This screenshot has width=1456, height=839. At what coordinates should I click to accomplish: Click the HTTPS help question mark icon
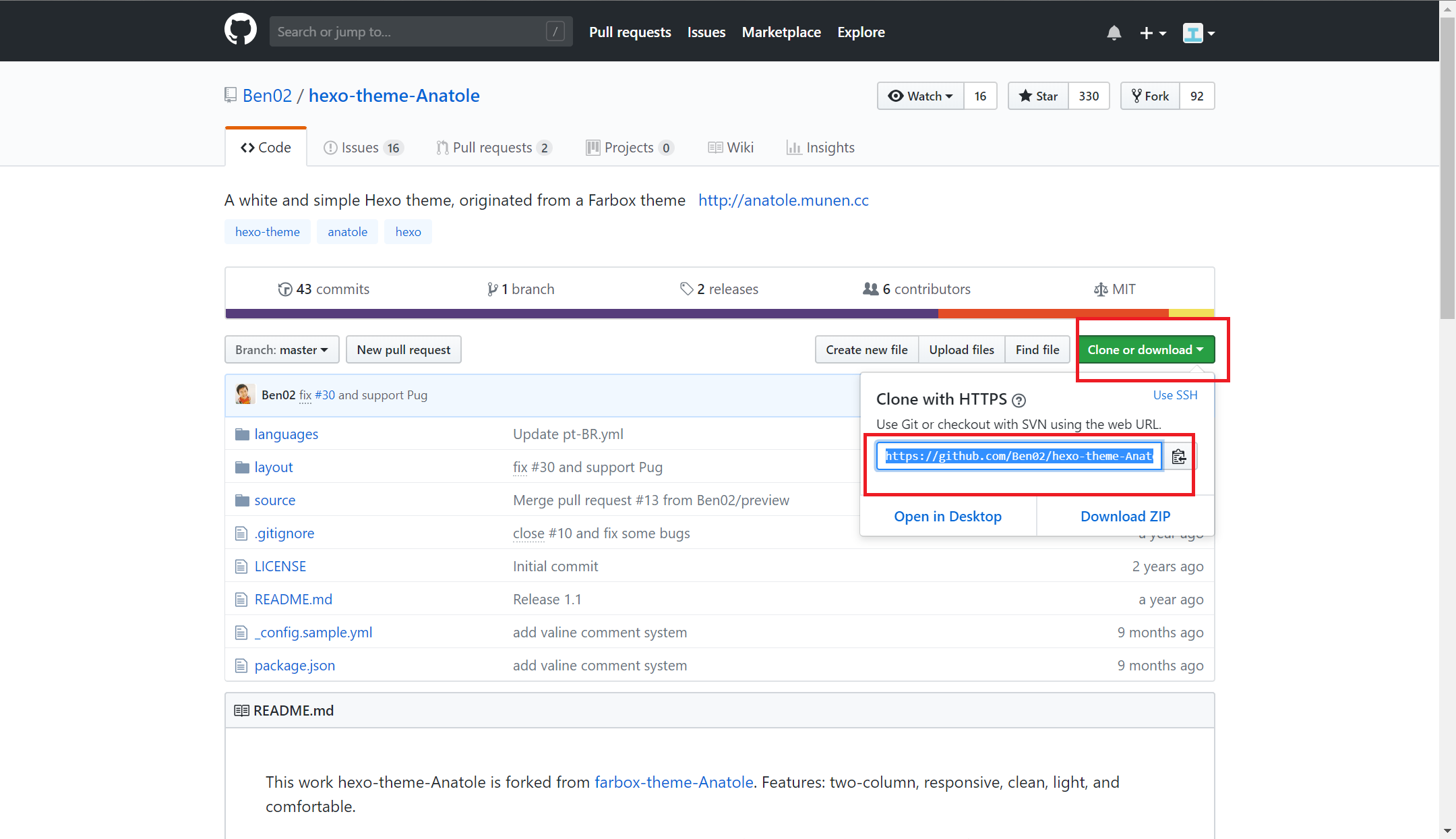click(1019, 401)
